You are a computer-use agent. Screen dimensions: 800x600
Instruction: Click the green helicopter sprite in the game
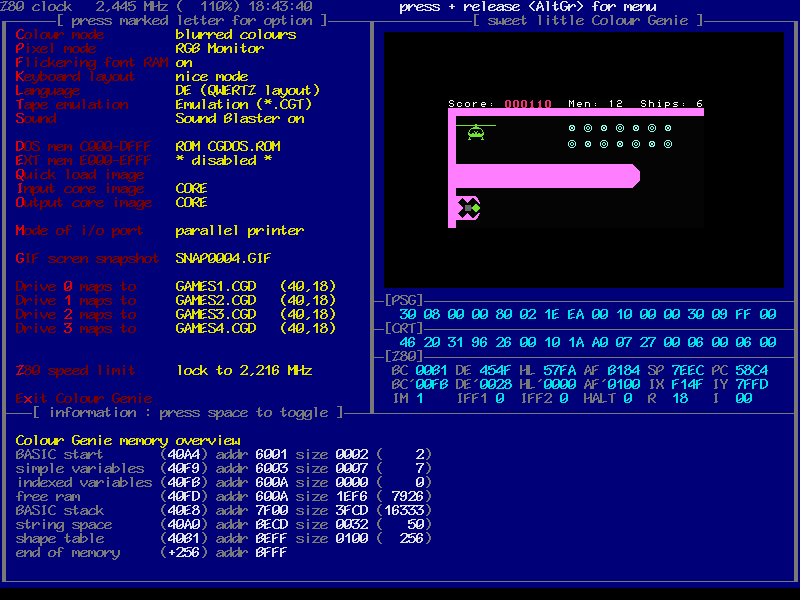tap(476, 132)
